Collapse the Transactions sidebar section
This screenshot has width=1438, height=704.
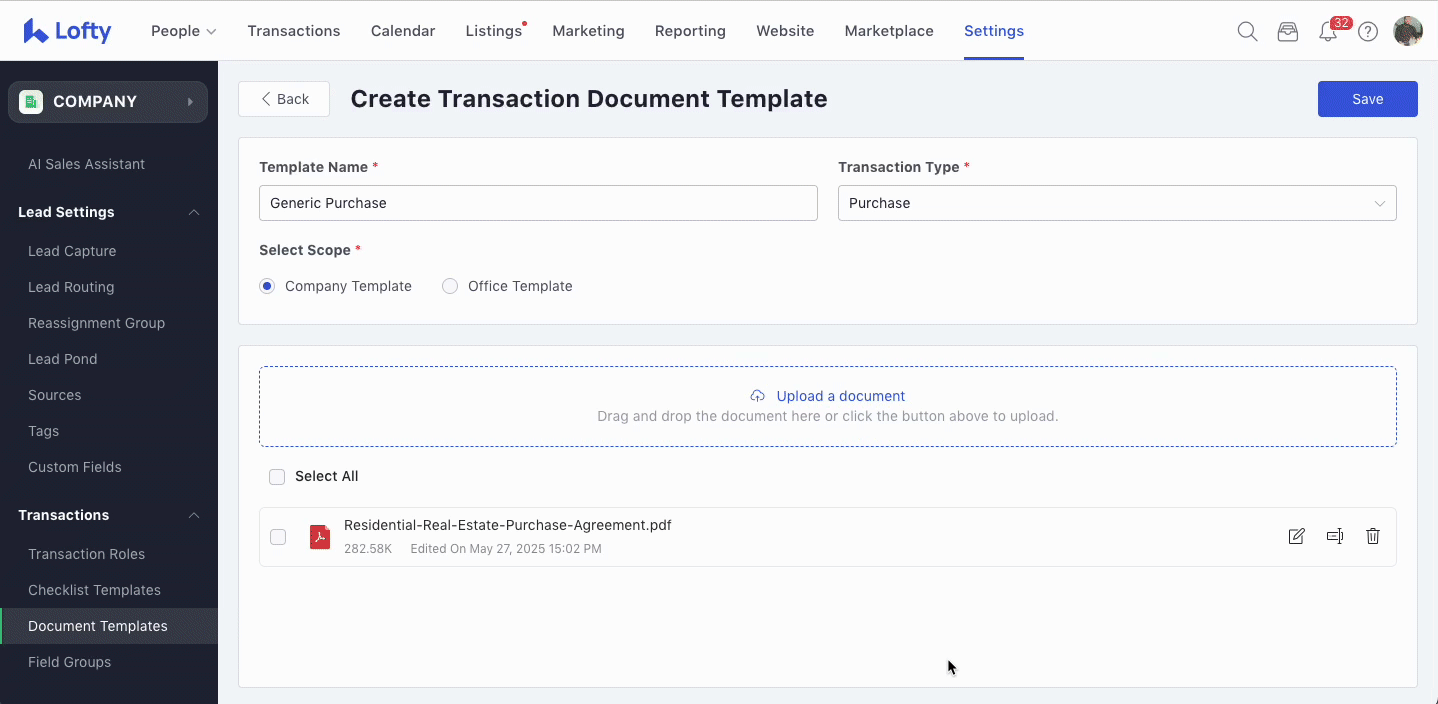pyautogui.click(x=195, y=515)
